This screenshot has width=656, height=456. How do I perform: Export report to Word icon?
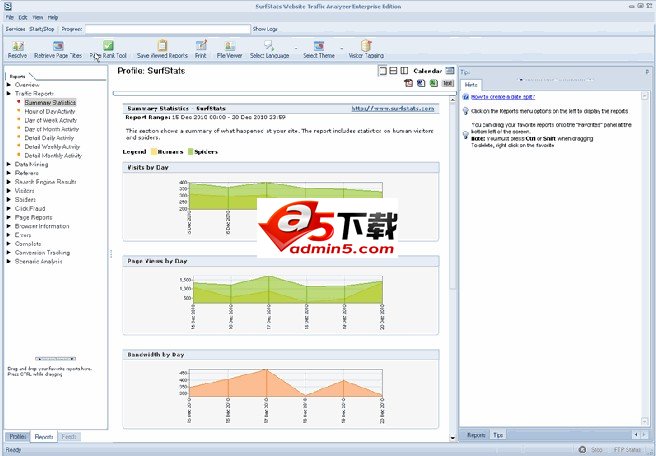[x=421, y=83]
